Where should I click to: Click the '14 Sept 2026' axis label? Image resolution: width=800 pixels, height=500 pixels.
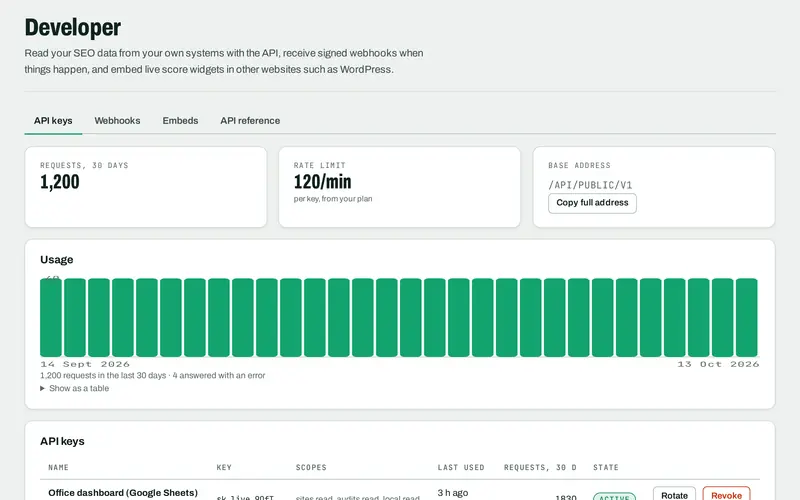point(85,364)
